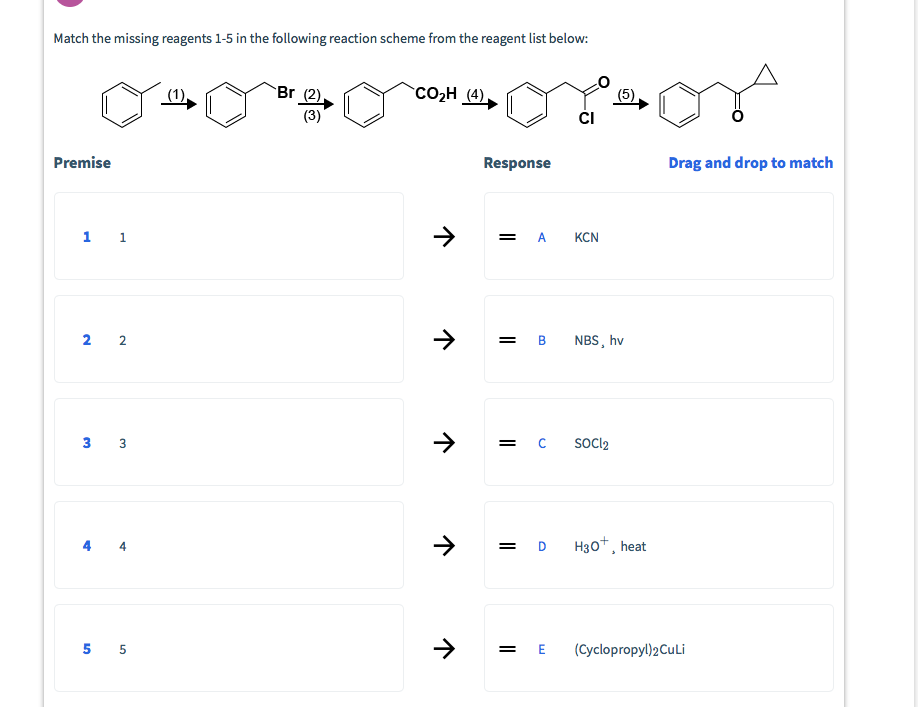Click the equals icon next to KCN

point(506,236)
